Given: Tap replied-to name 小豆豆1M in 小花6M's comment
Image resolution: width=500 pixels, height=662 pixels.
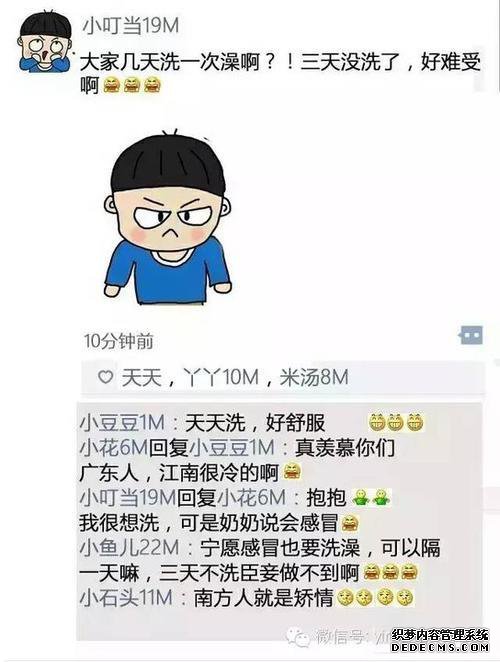Looking at the screenshot, I should 232,448.
